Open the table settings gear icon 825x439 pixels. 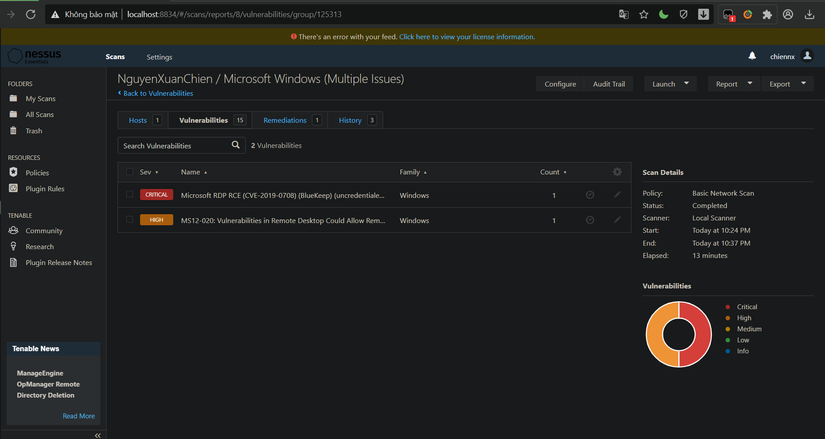(617, 172)
